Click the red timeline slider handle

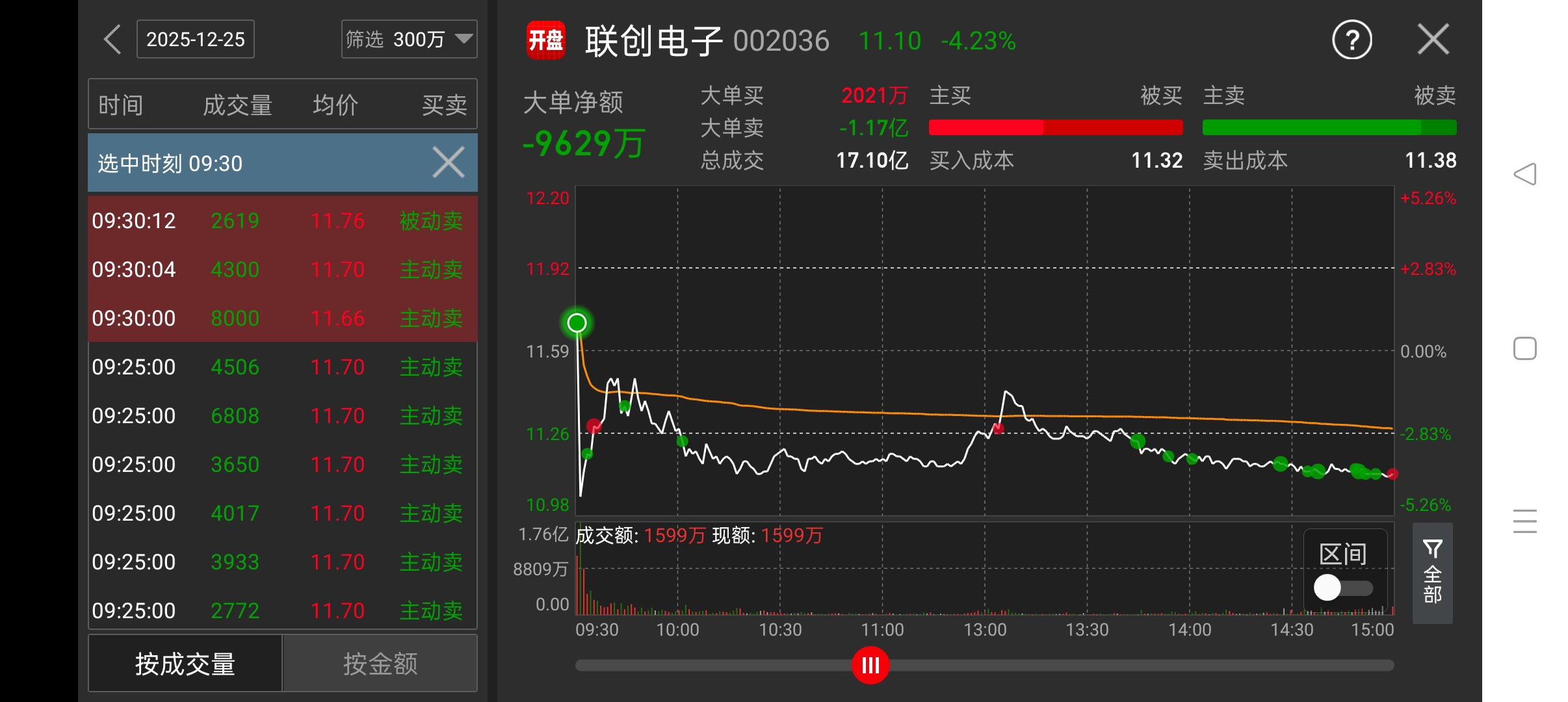[870, 665]
